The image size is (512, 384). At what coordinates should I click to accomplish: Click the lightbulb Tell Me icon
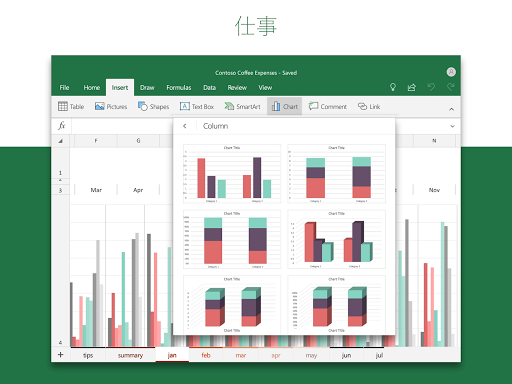[393, 87]
